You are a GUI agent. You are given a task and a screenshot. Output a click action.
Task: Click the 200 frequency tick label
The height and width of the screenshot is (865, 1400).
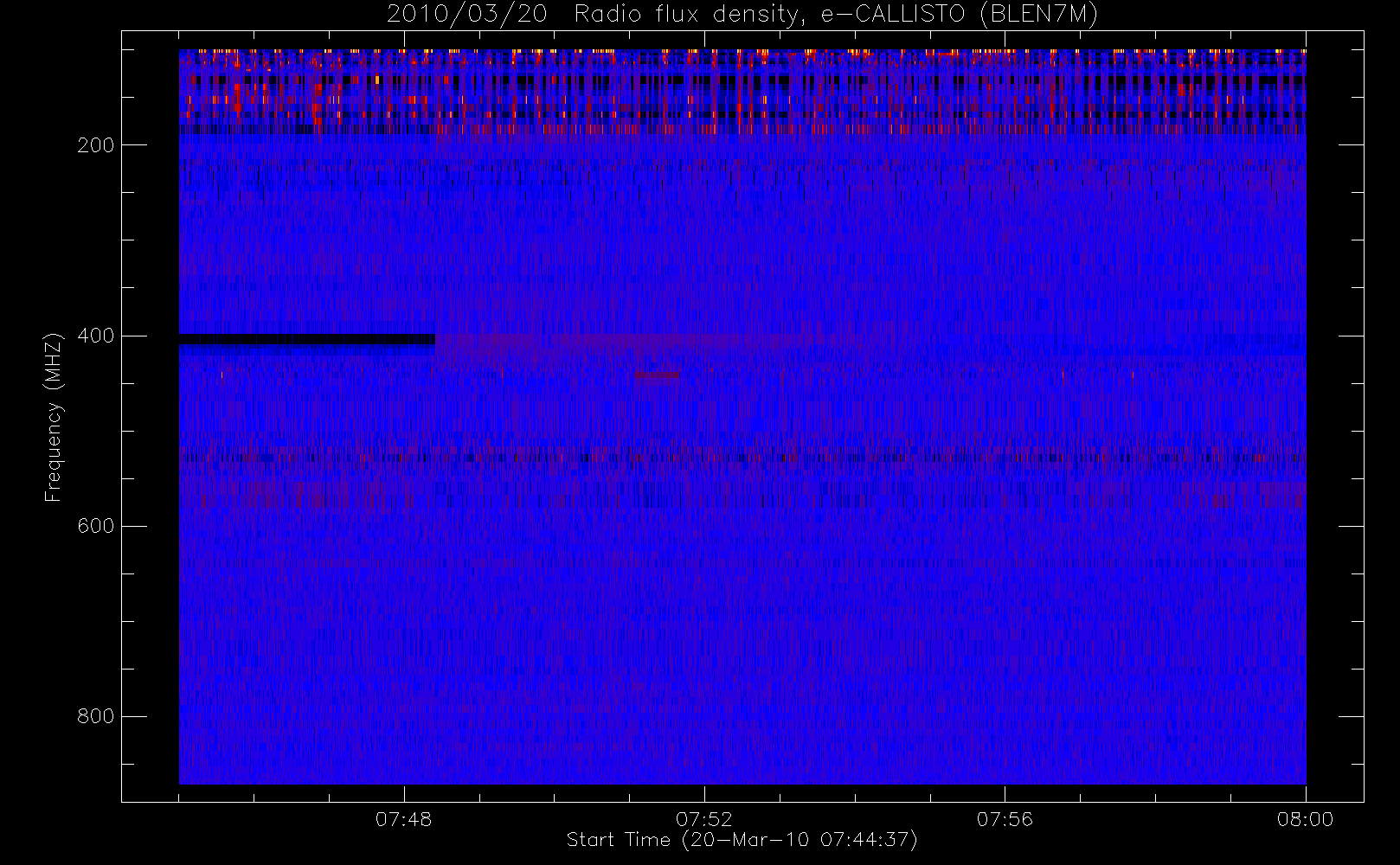pos(95,145)
